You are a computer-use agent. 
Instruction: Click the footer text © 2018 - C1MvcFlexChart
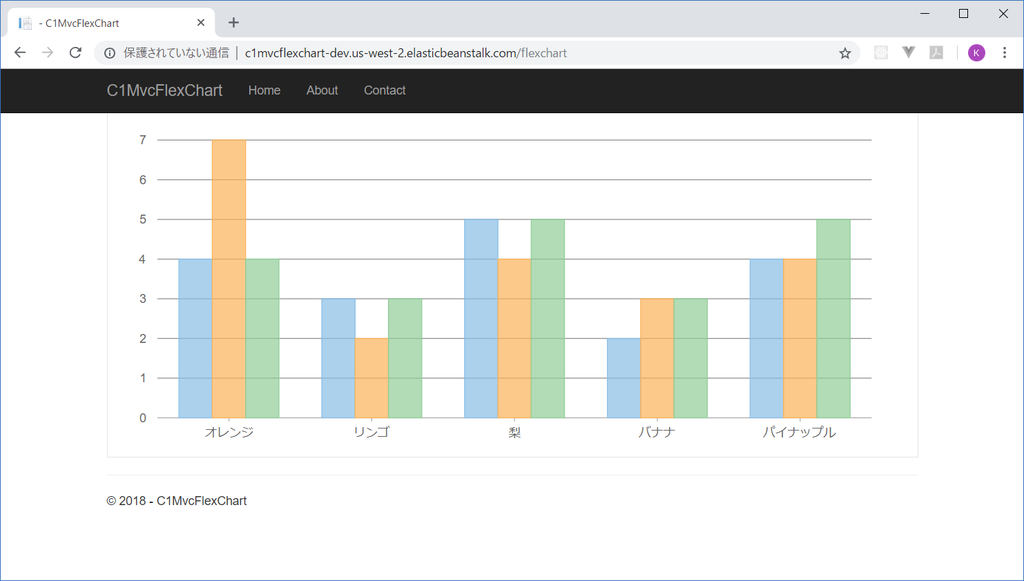click(176, 501)
